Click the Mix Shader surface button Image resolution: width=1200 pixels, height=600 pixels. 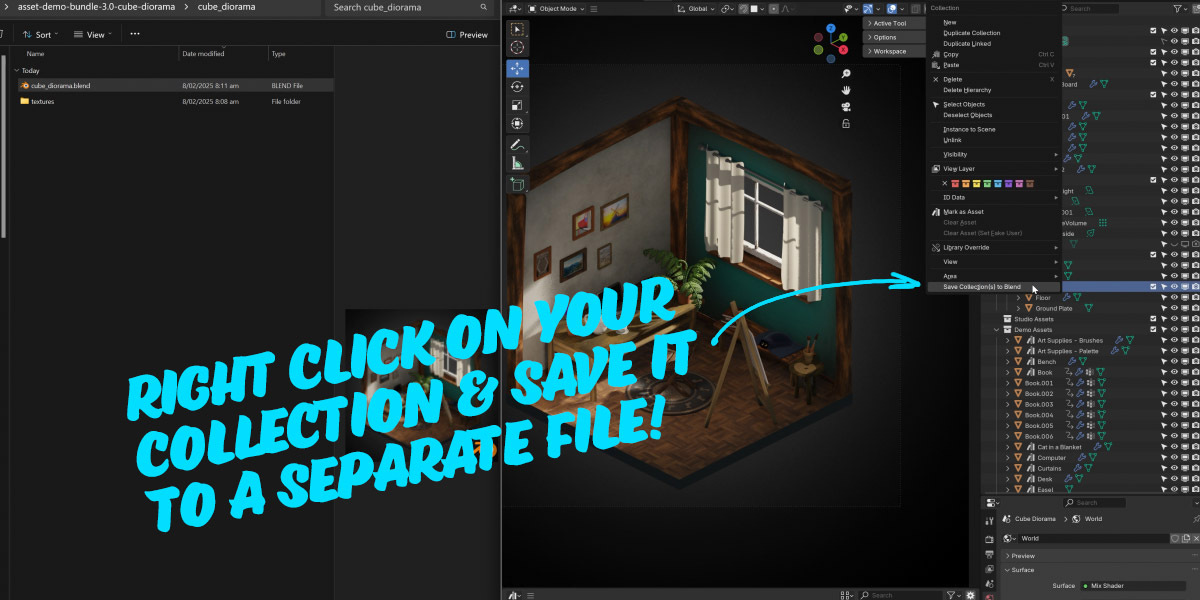[x=1131, y=586]
